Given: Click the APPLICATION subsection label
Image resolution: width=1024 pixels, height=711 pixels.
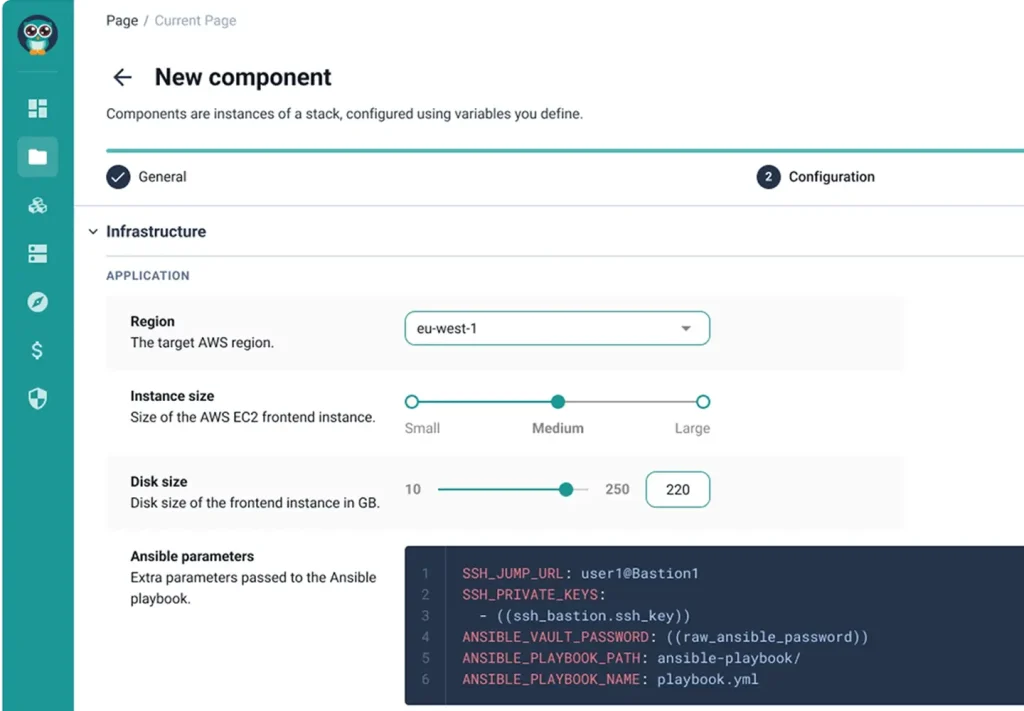Looking at the screenshot, I should click(x=148, y=276).
